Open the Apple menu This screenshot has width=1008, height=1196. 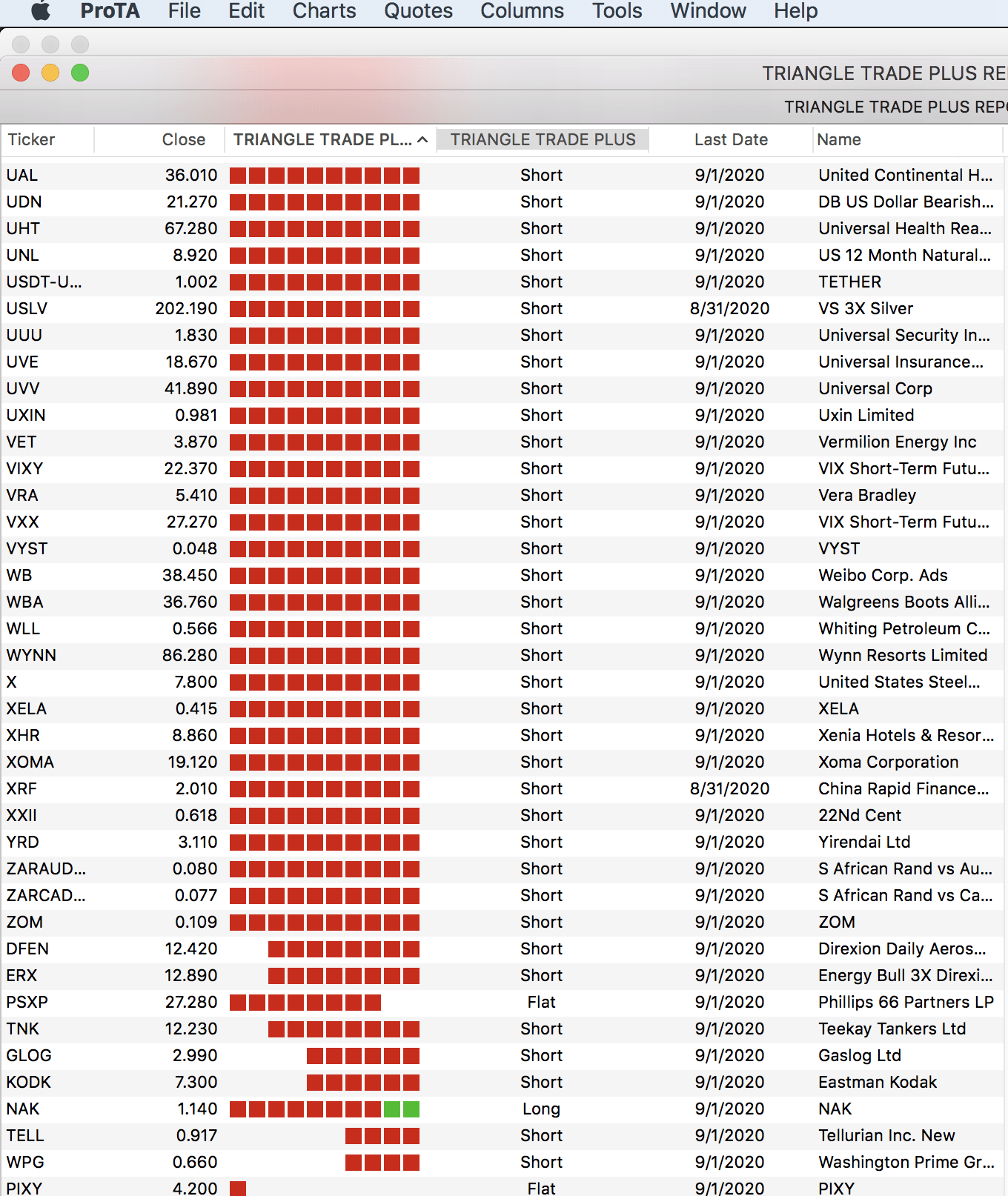click(41, 11)
